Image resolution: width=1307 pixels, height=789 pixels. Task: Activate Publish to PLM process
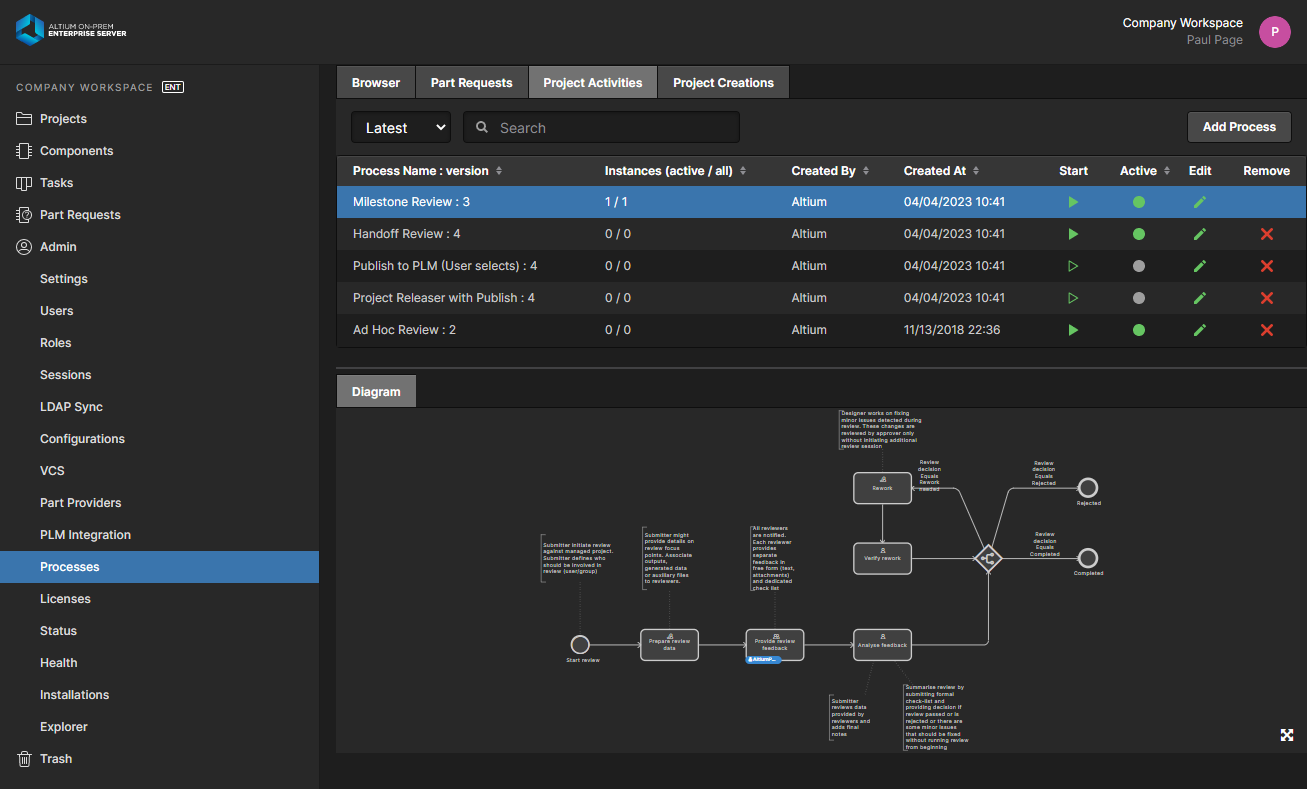click(x=1138, y=266)
